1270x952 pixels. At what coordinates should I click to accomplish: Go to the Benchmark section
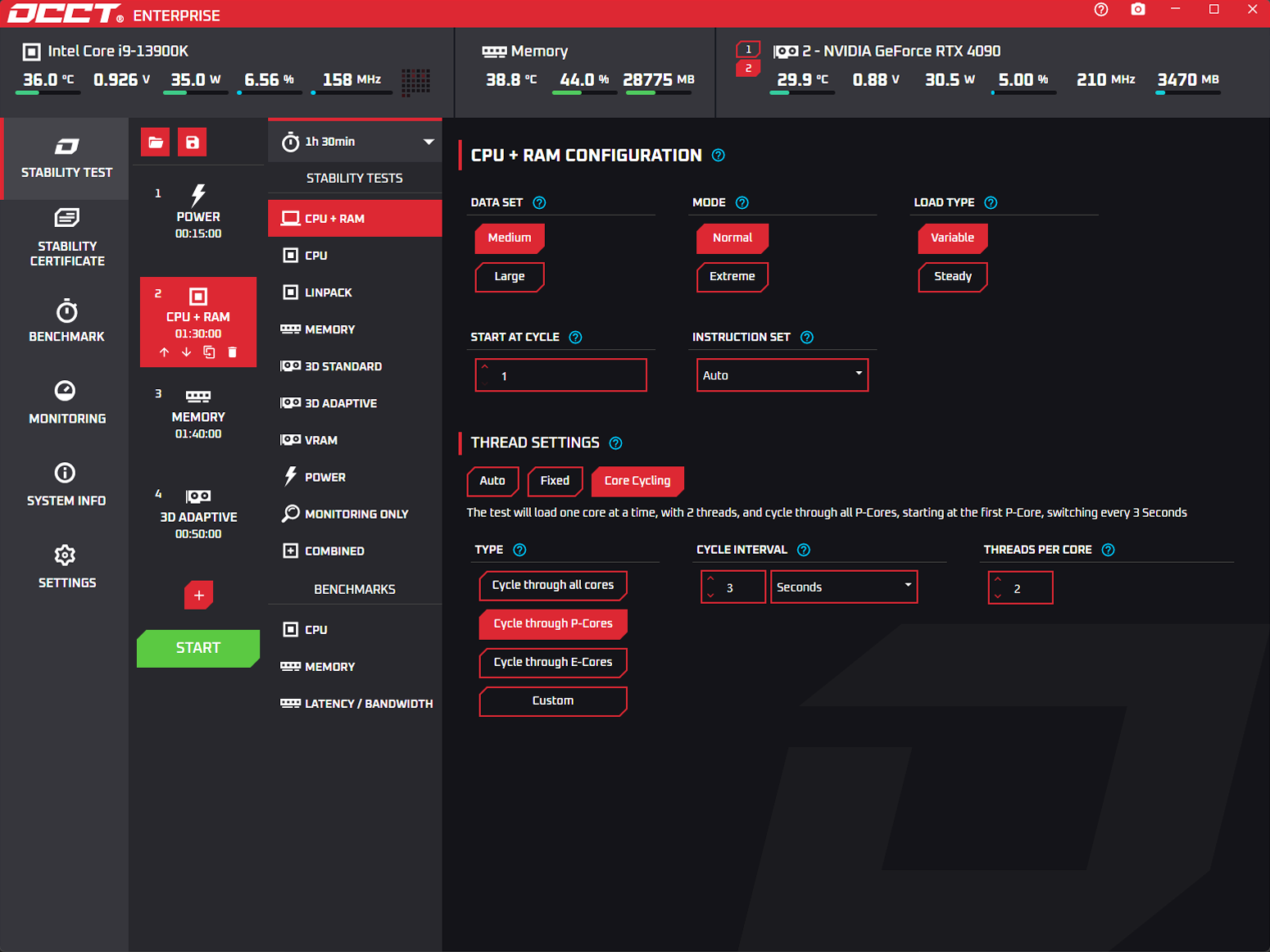click(x=66, y=321)
